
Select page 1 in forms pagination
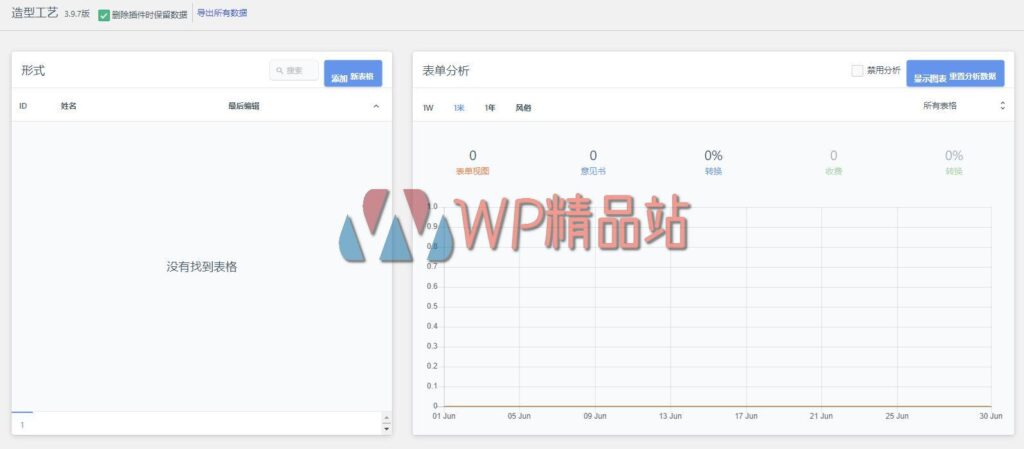pos(22,424)
